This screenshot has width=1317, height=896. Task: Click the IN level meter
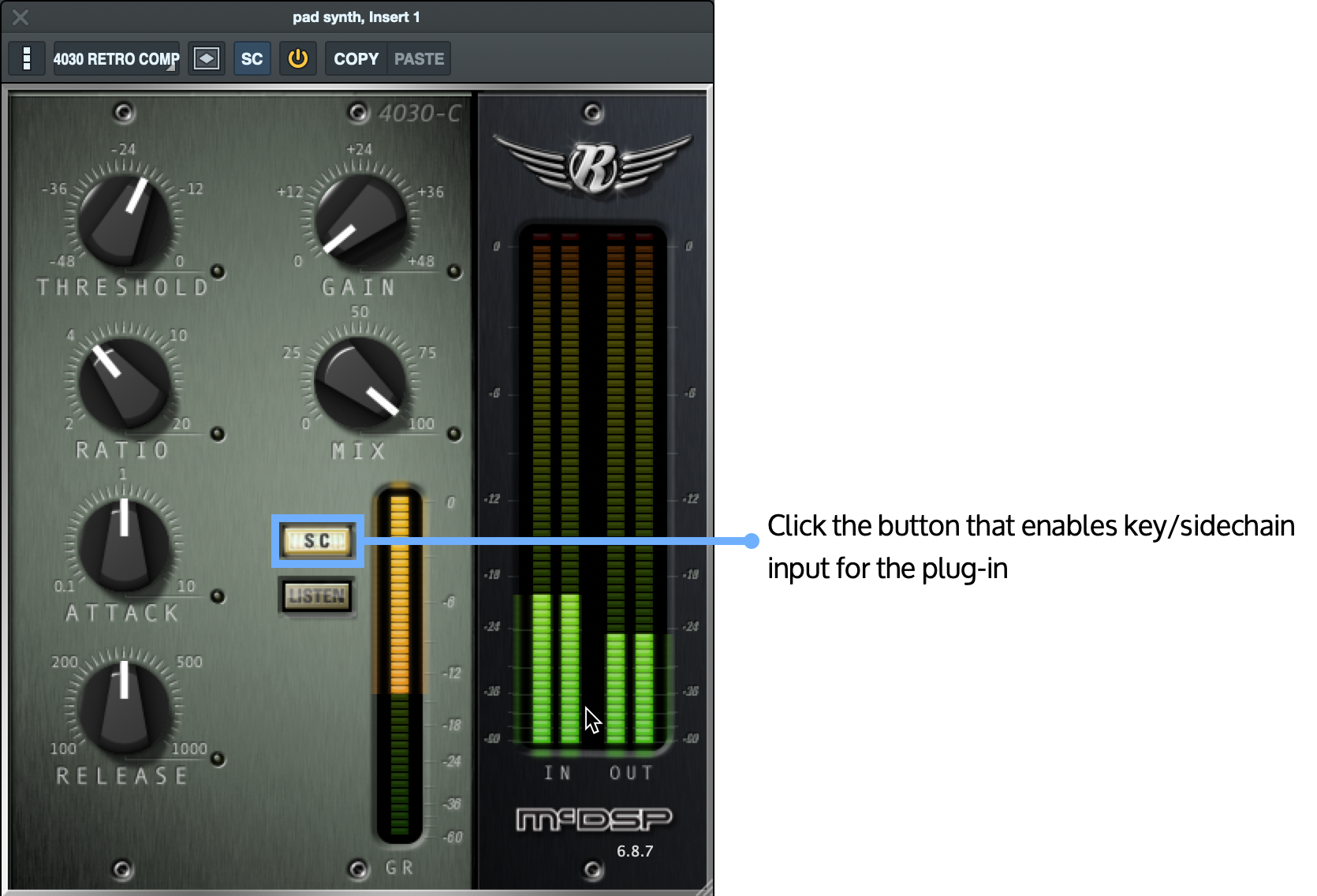click(556, 489)
